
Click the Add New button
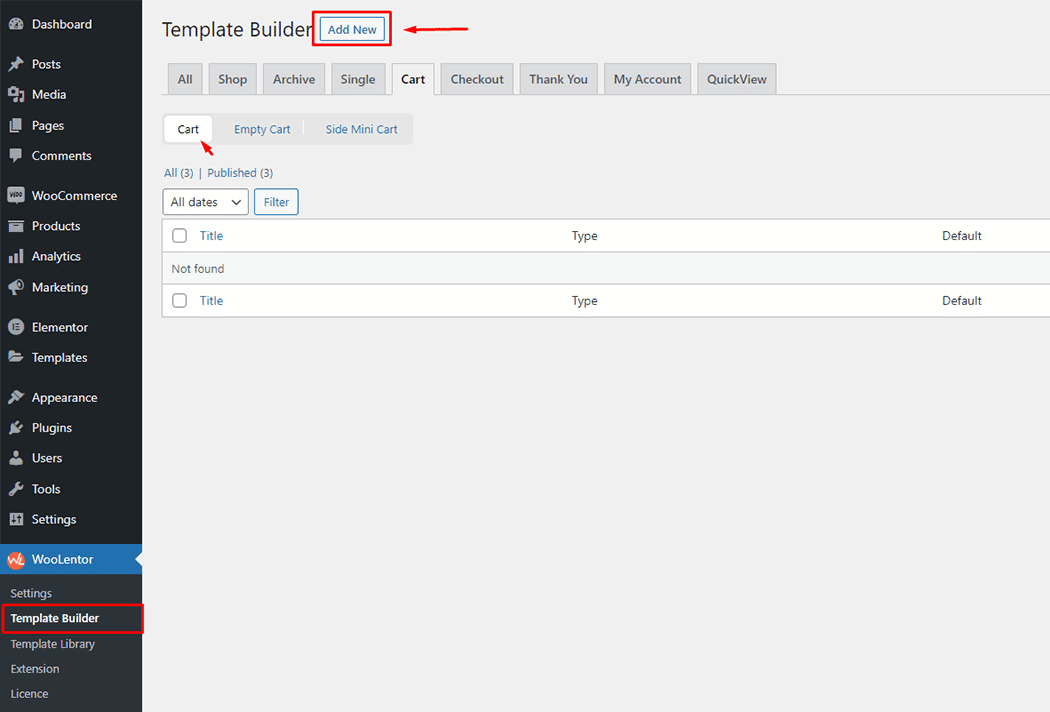[351, 29]
